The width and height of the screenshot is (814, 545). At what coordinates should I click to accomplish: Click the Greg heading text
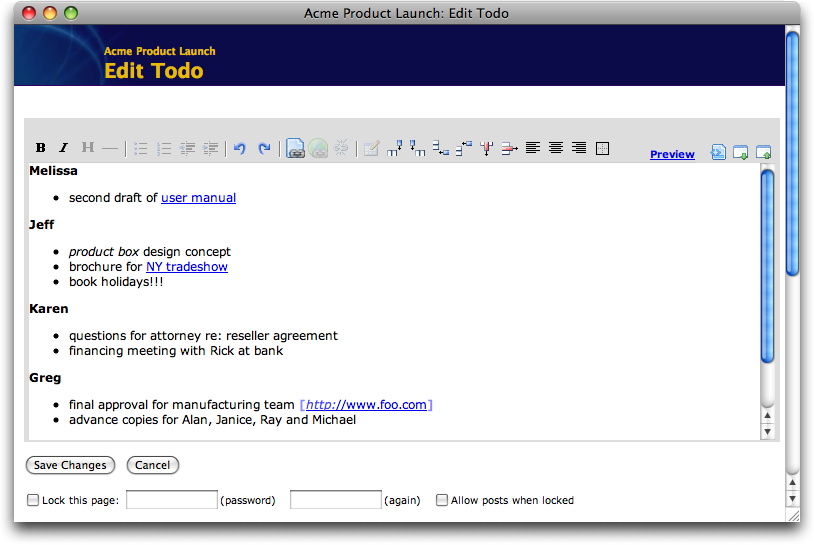tap(45, 378)
